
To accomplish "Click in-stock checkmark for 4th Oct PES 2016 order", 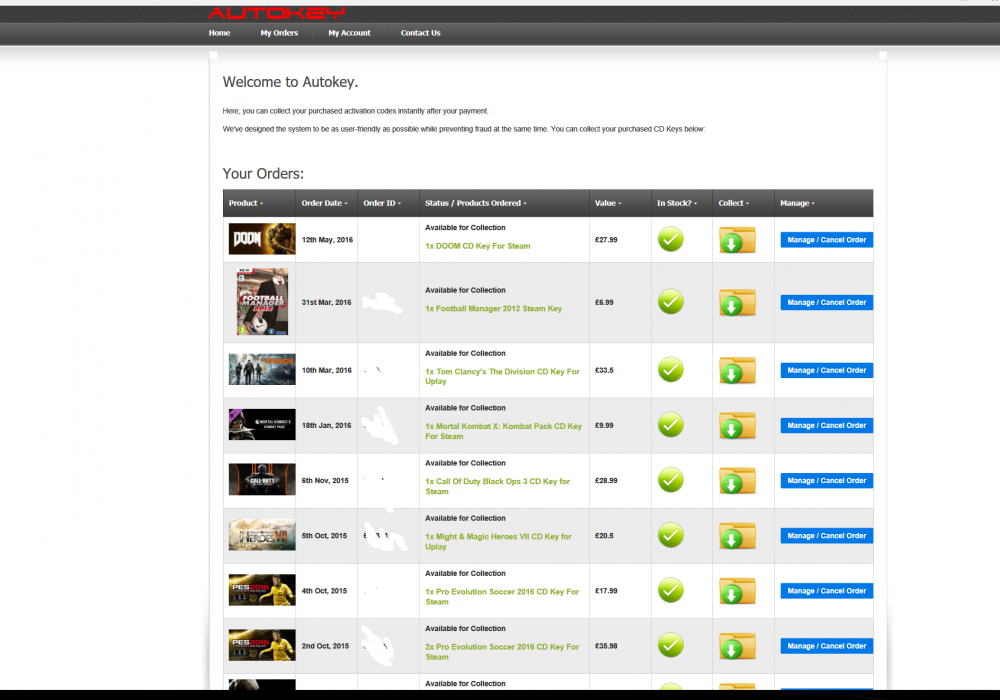I will 671,590.
